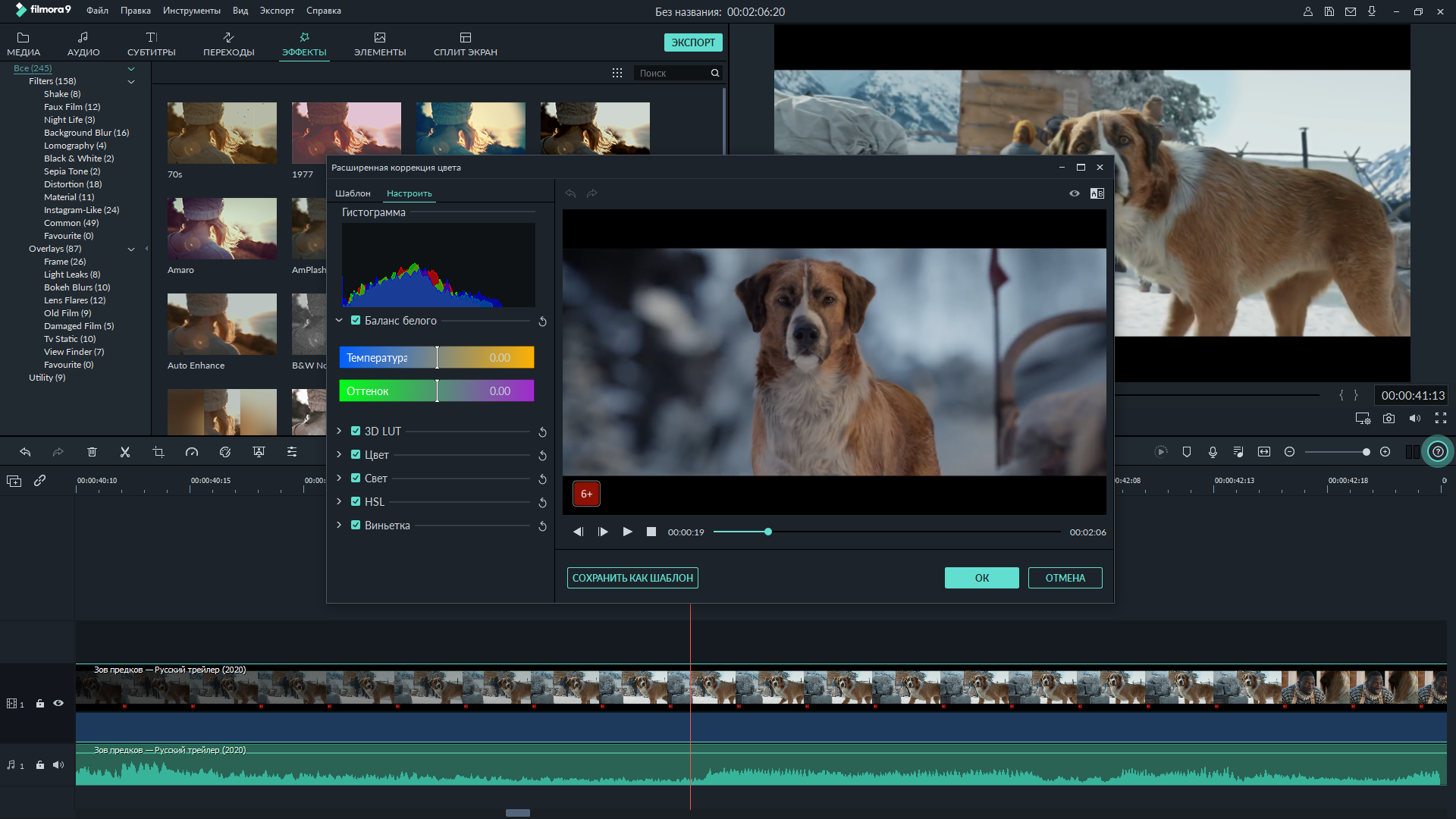Click the split scissors icon in timeline toolbar

pyautogui.click(x=125, y=452)
